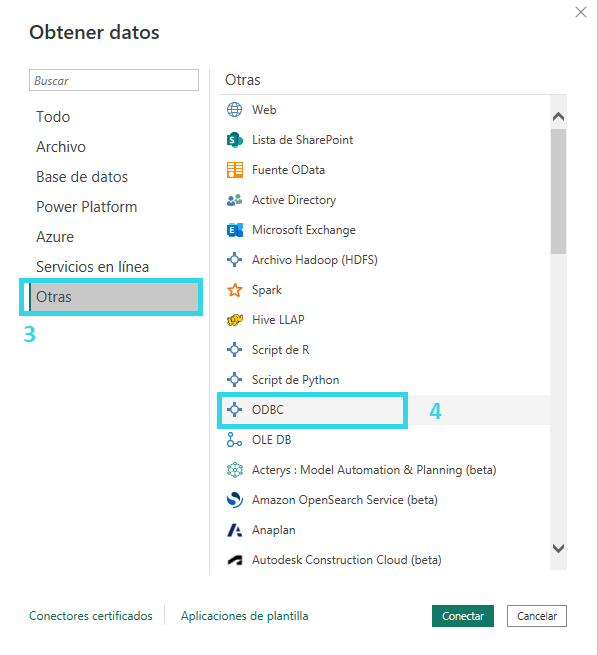This screenshot has width=598, height=655.
Task: Click the Amazon OpenSearch Service icon
Action: [x=234, y=500]
